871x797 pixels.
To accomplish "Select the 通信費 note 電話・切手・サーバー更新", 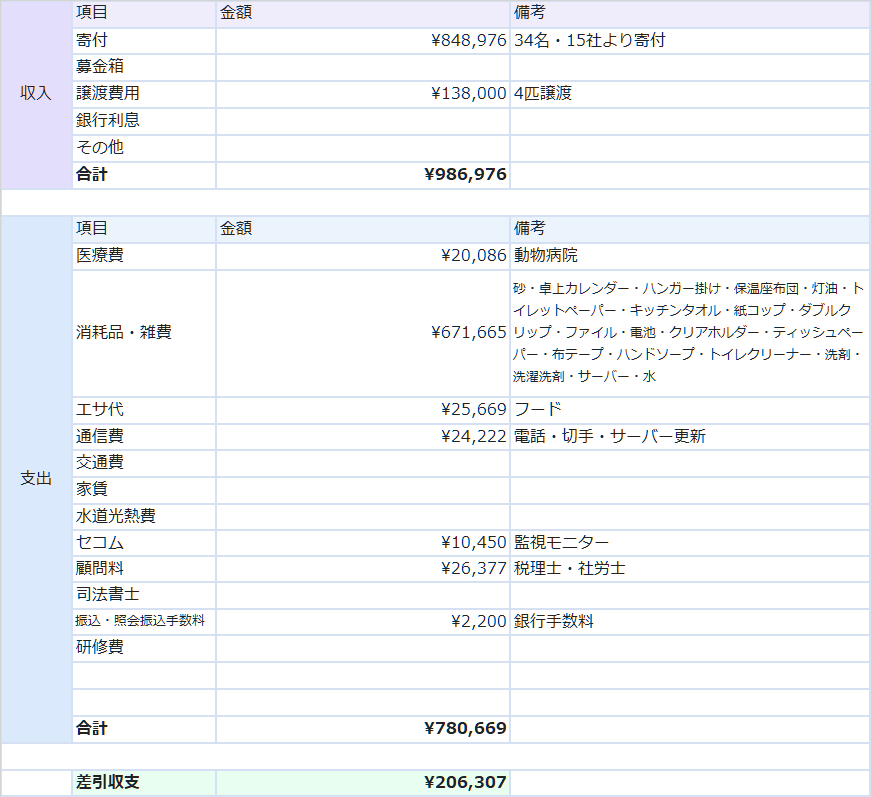I will click(x=689, y=437).
